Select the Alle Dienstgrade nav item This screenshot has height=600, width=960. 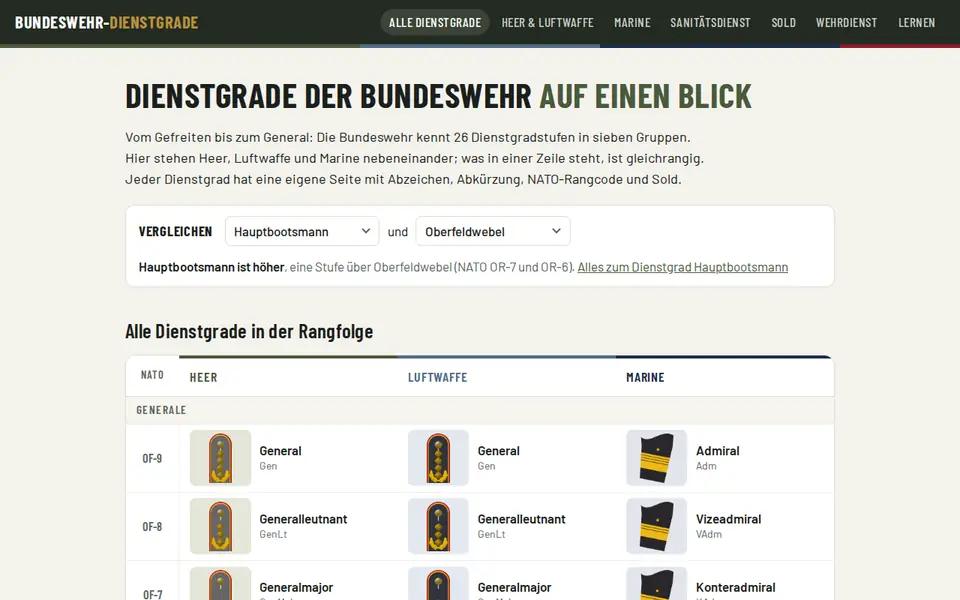pos(435,23)
